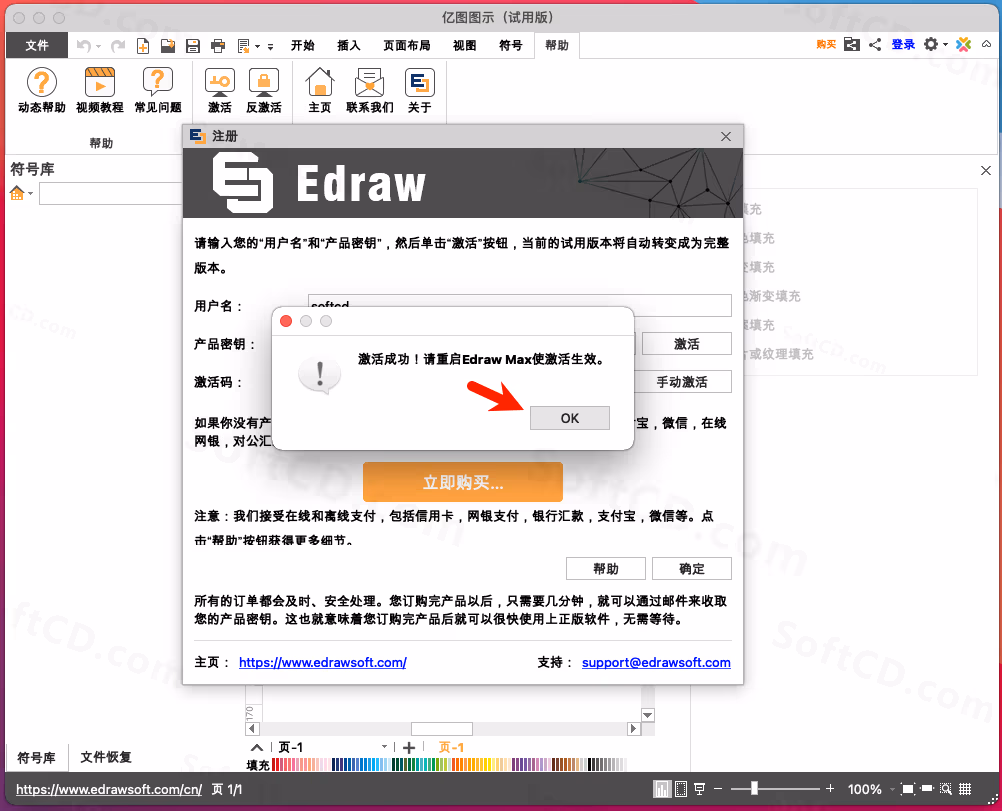The height and width of the screenshot is (811, 1002).
Task: Open the 动态帮助 dynamic help icon
Action: coord(42,90)
